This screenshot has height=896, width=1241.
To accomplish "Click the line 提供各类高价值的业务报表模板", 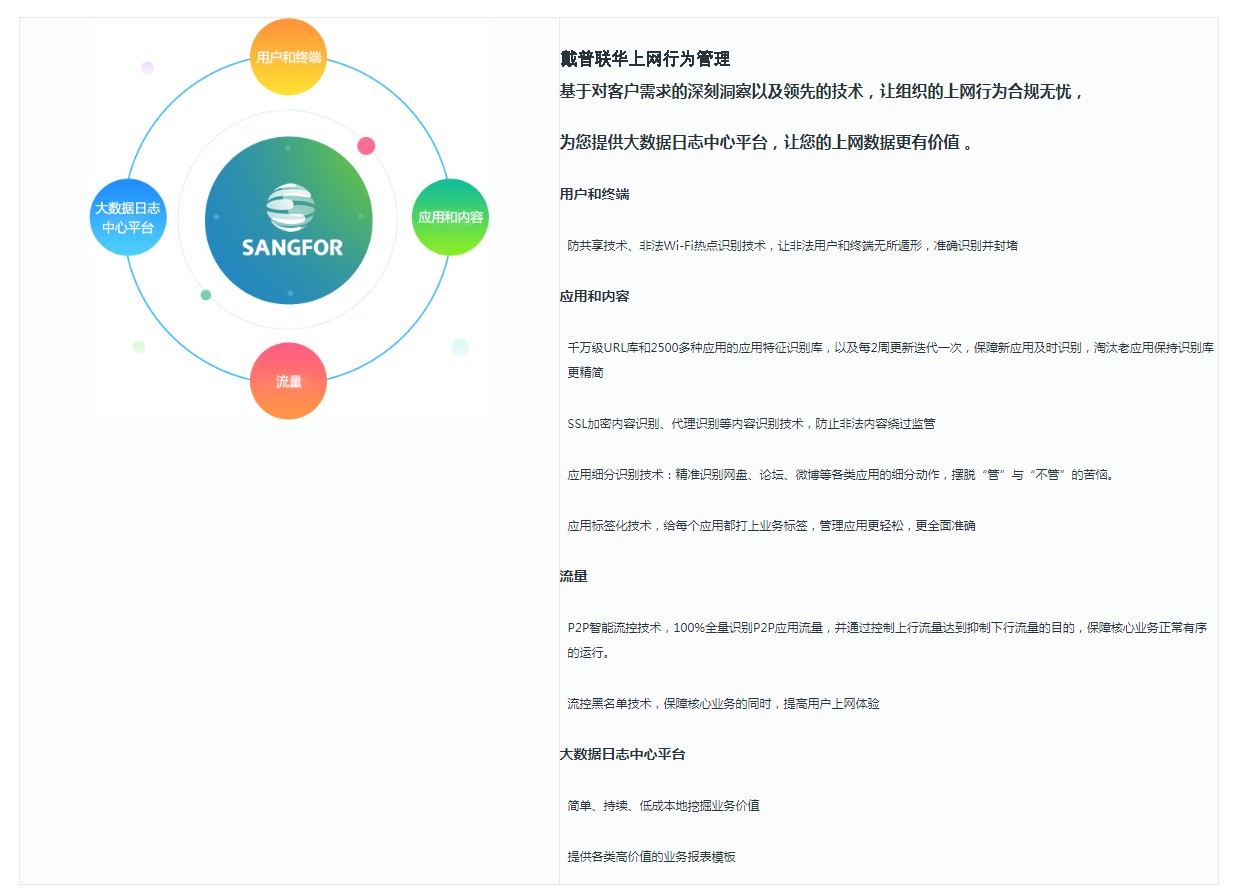I will tap(651, 856).
